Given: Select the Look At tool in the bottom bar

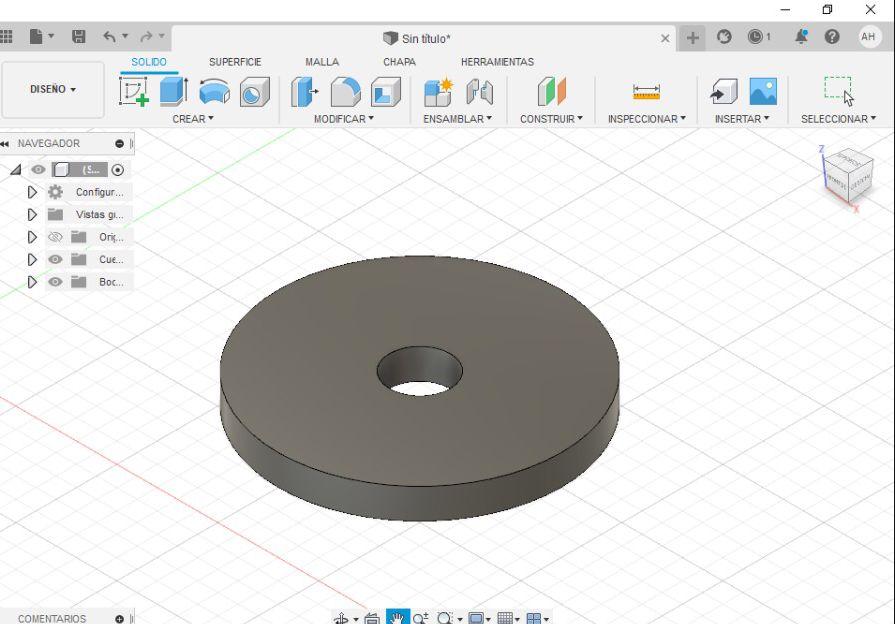Looking at the screenshot, I should coord(372,618).
